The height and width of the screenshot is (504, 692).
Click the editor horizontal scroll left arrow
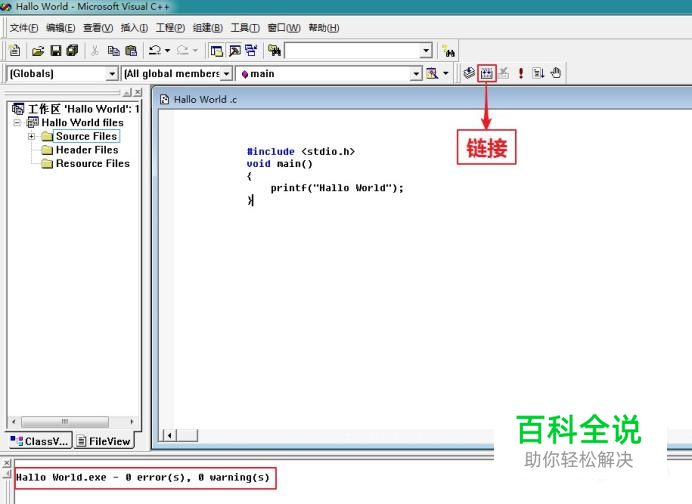point(169,436)
